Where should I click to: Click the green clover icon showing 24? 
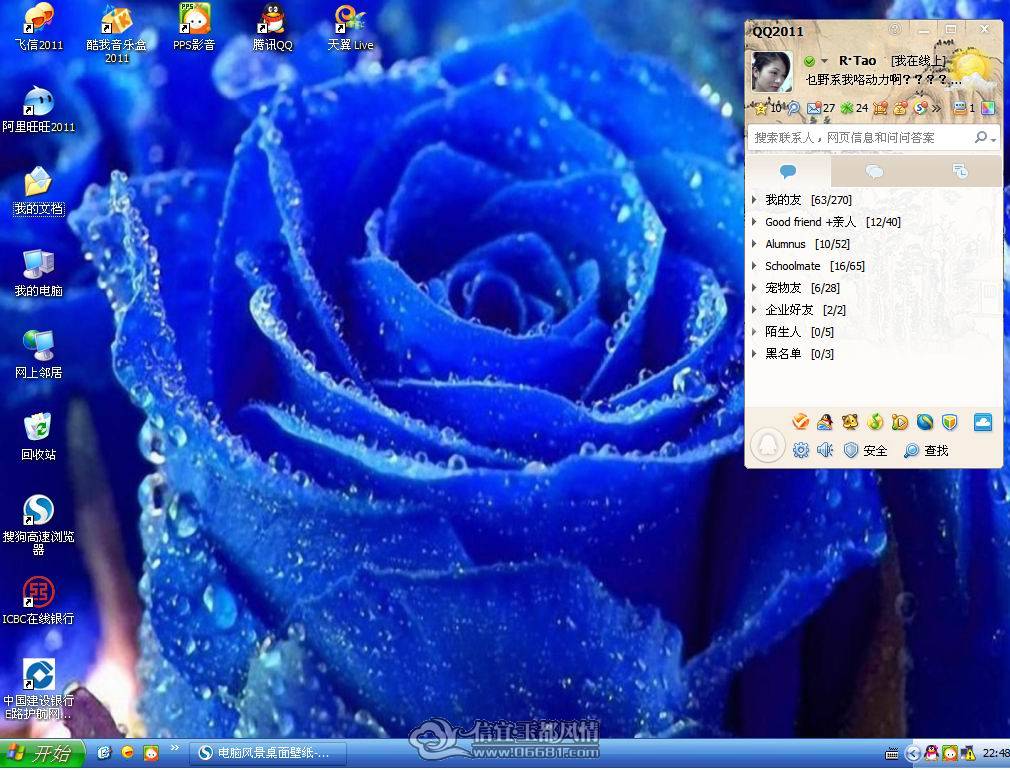846,108
